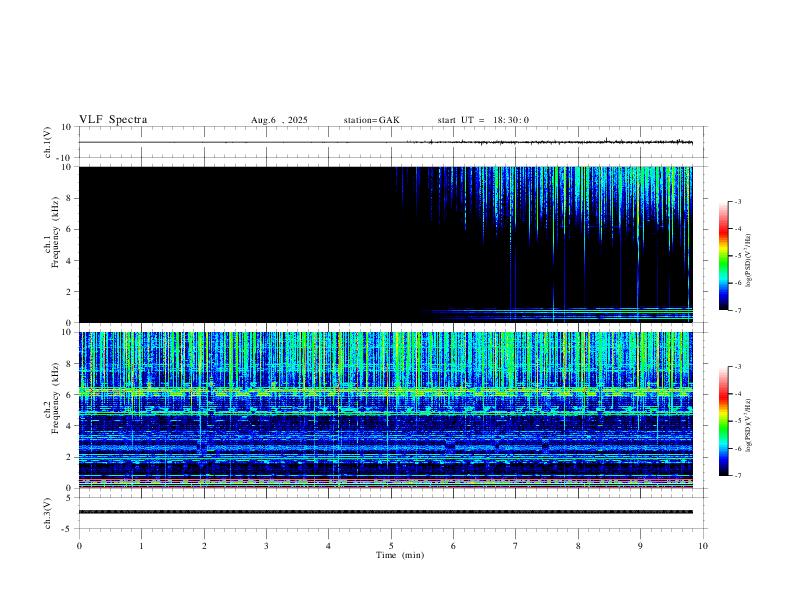This screenshot has width=792, height=612.
Task: Click time axis tick label "9"
Action: (640, 546)
